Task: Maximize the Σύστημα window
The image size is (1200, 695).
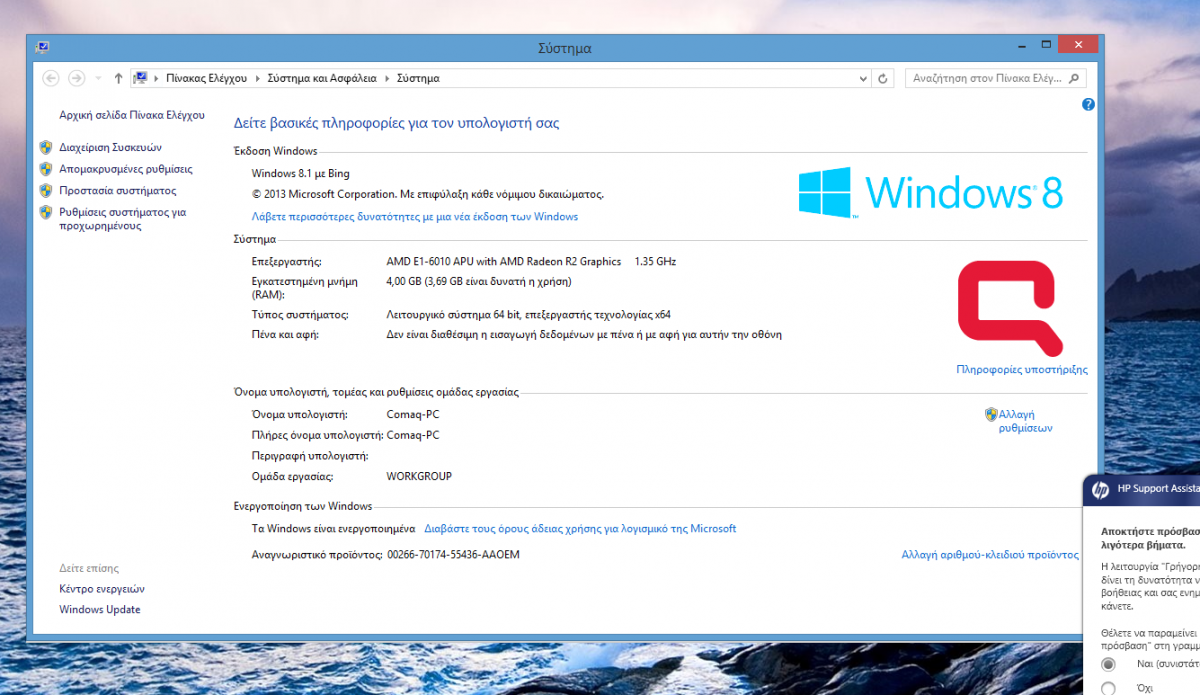Action: pyautogui.click(x=1046, y=45)
